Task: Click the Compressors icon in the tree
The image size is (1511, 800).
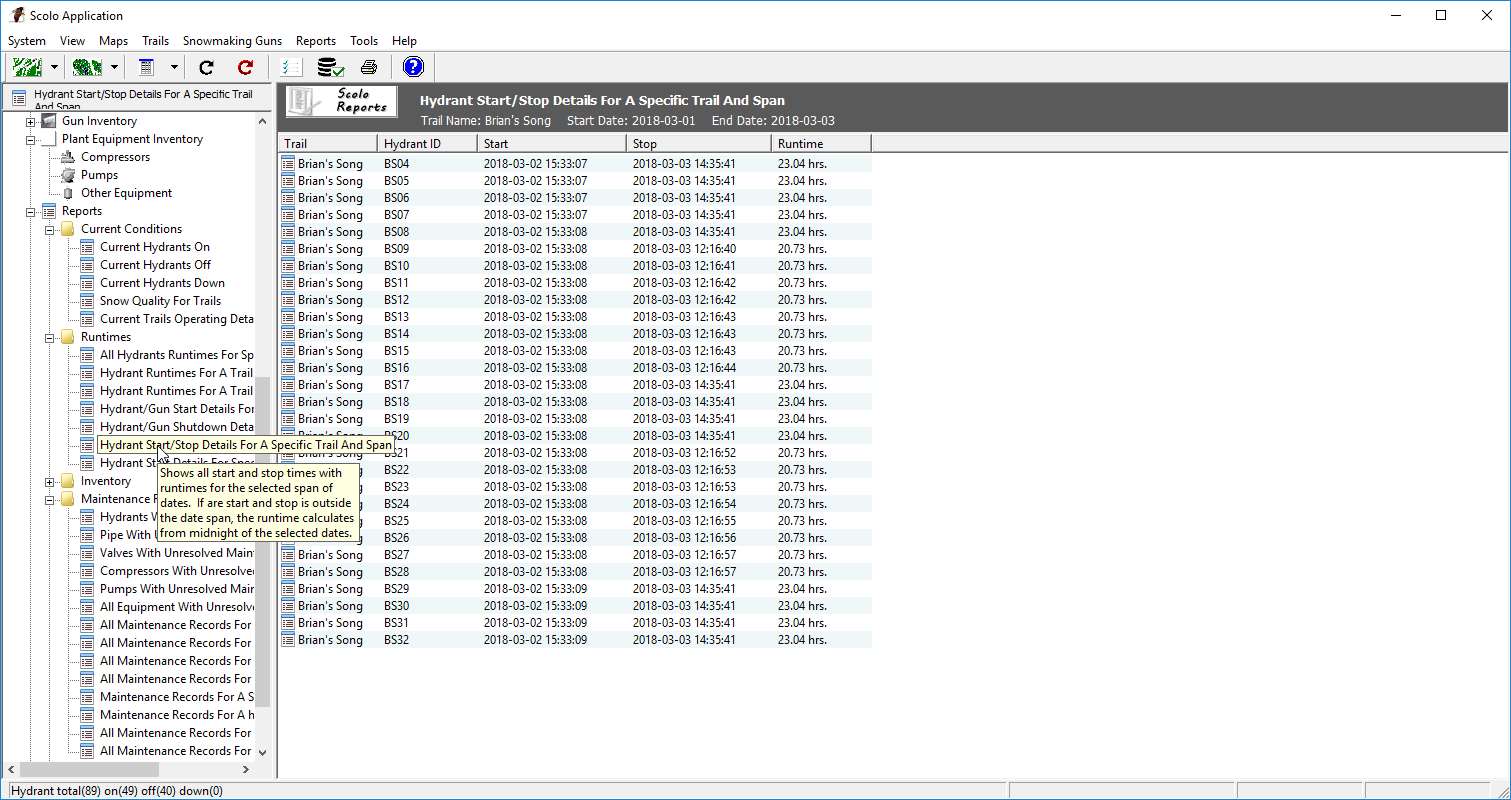Action: point(68,157)
